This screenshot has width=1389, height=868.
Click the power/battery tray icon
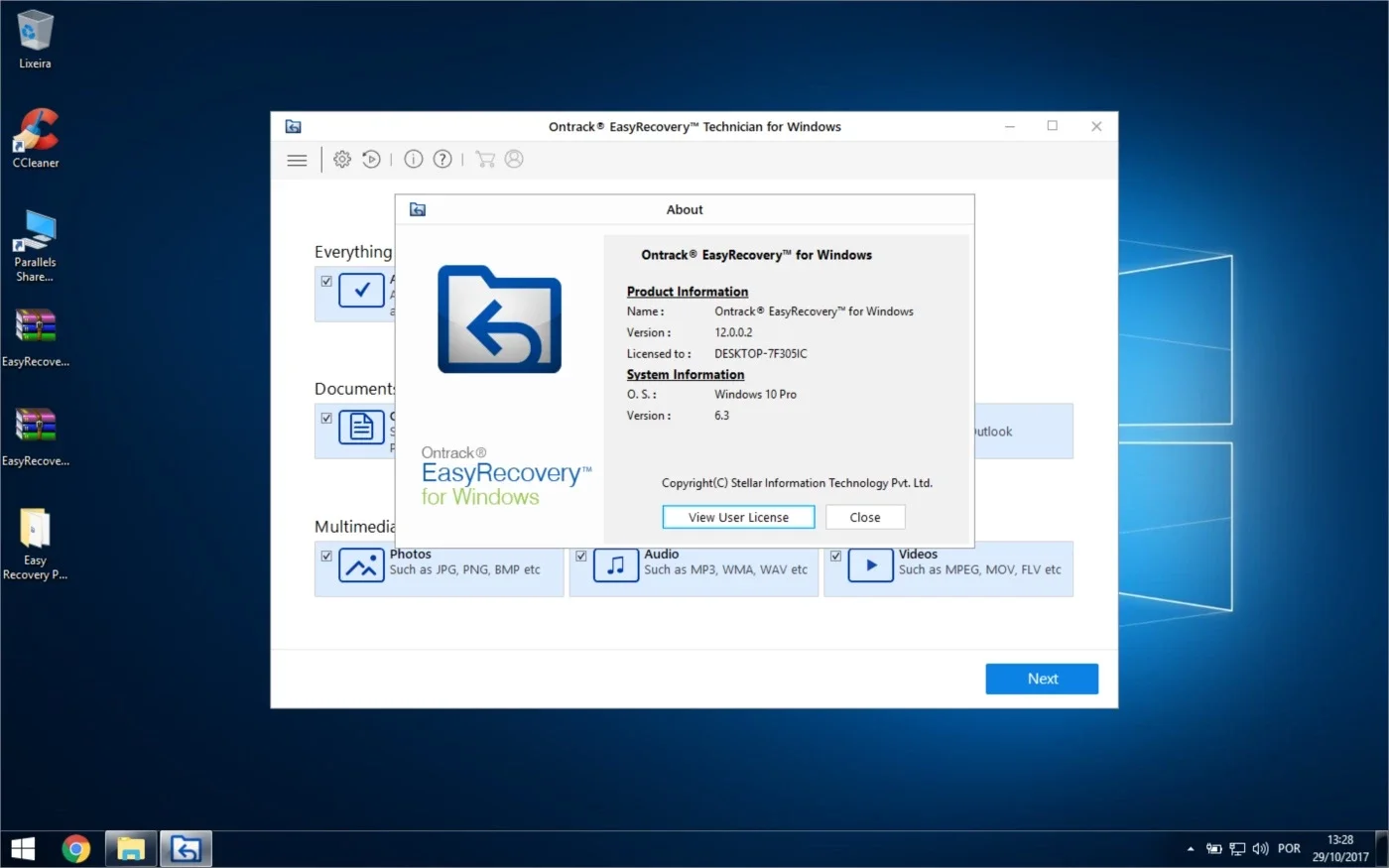tap(1213, 849)
